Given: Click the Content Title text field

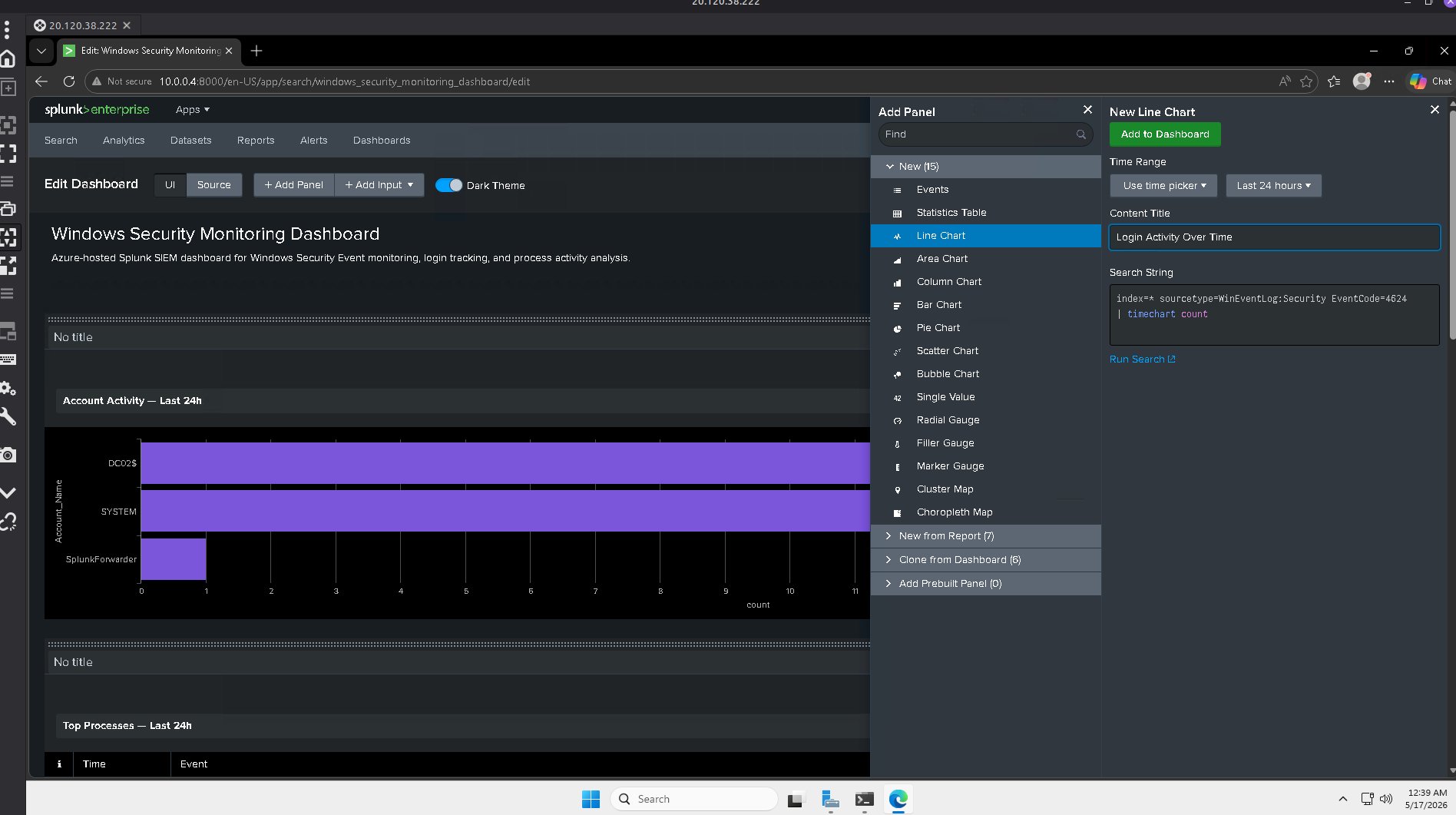Looking at the screenshot, I should coord(1275,237).
